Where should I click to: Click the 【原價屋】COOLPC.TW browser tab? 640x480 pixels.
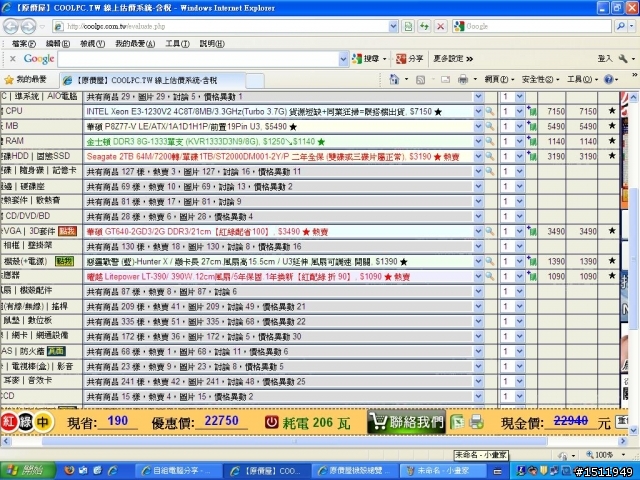coord(152,80)
